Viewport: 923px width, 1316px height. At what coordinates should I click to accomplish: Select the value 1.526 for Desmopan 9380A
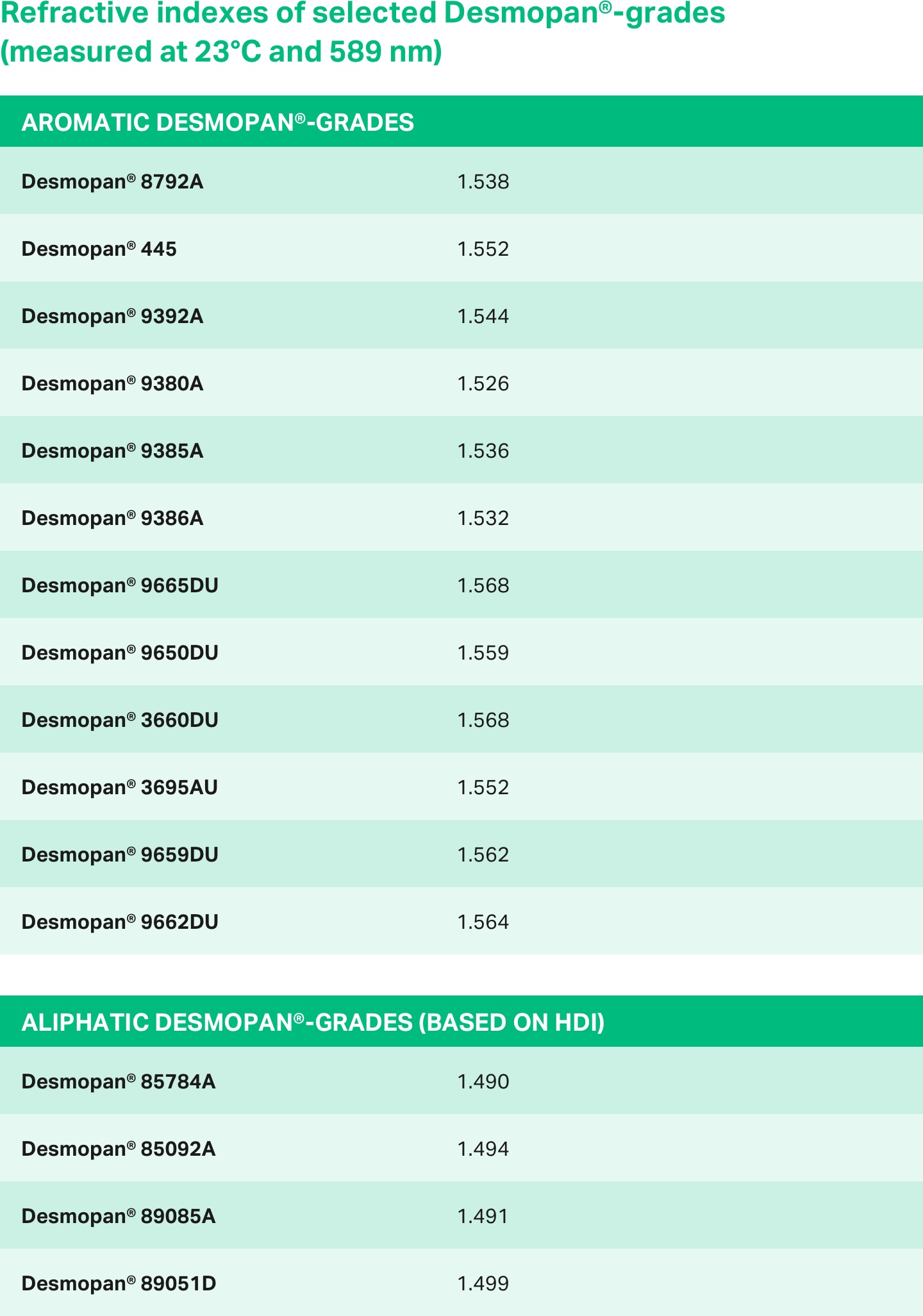483,384
